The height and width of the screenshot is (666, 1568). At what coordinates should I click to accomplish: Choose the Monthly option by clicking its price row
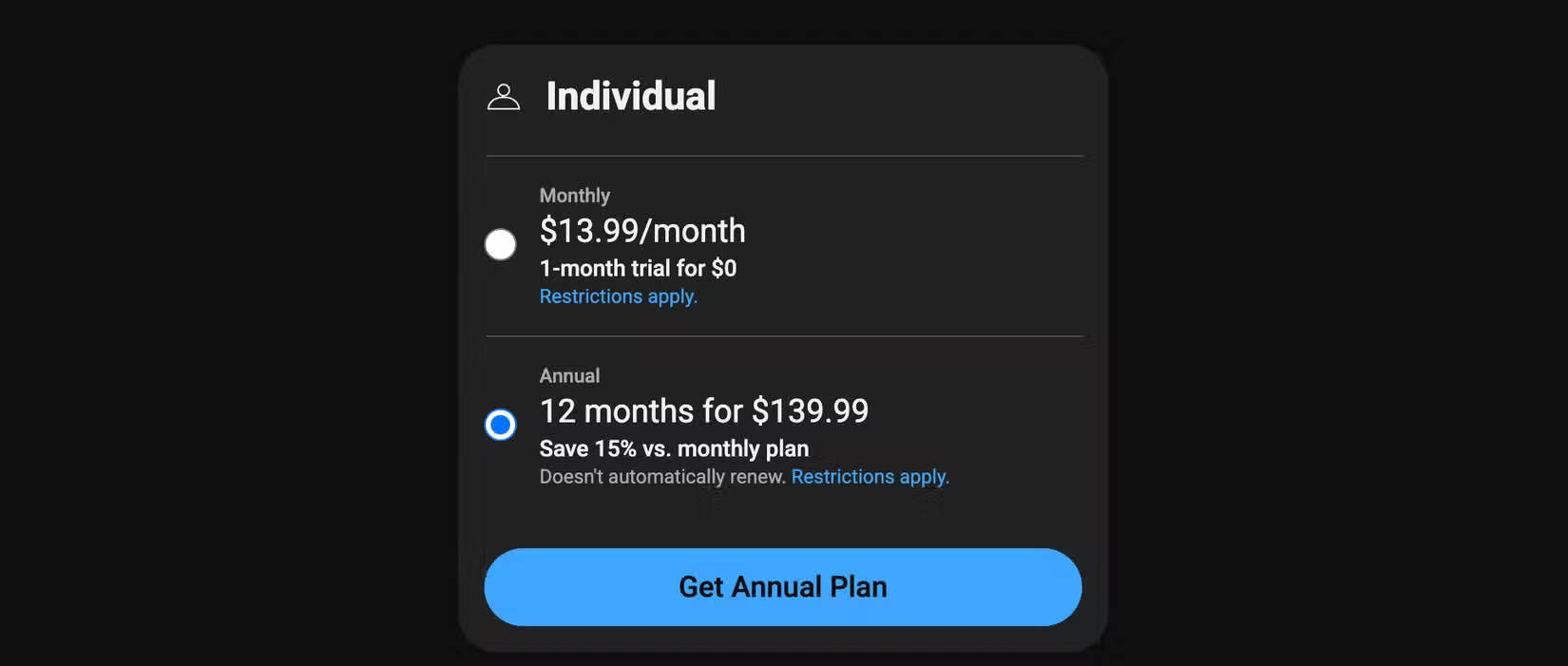tap(642, 230)
